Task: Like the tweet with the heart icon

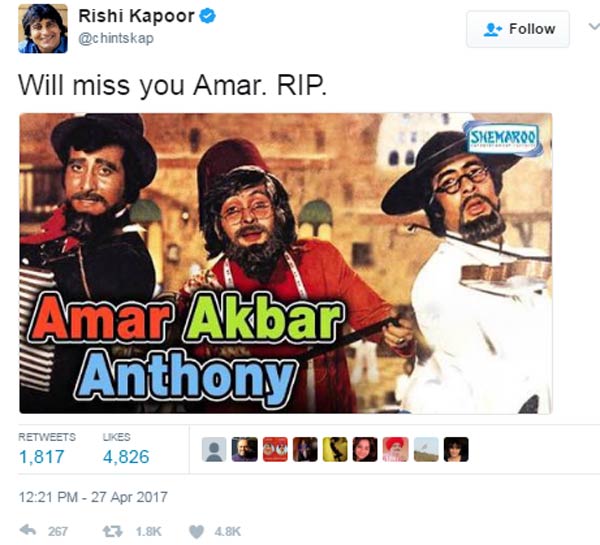Action: (x=197, y=532)
